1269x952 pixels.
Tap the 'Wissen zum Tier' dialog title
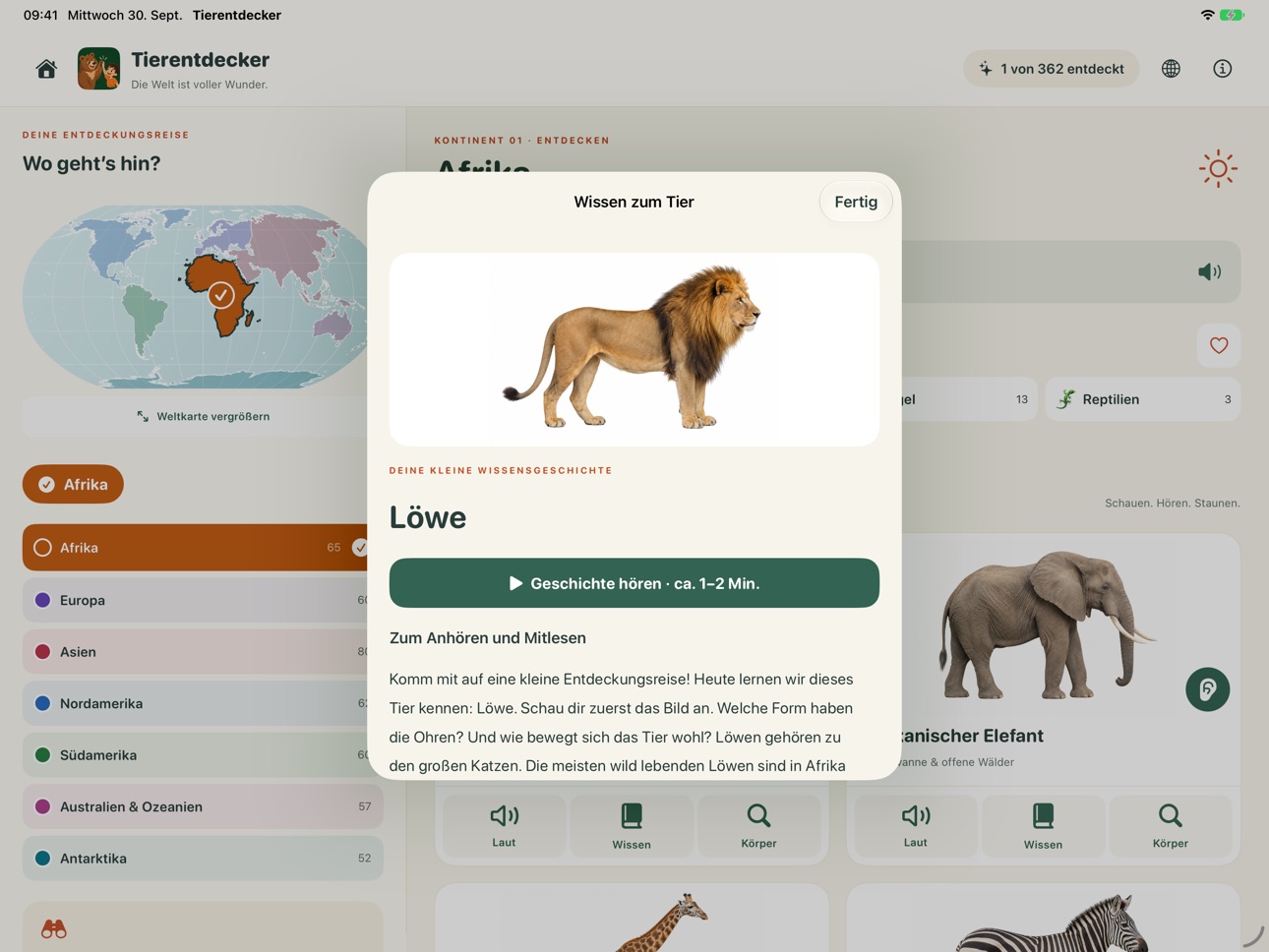point(634,202)
